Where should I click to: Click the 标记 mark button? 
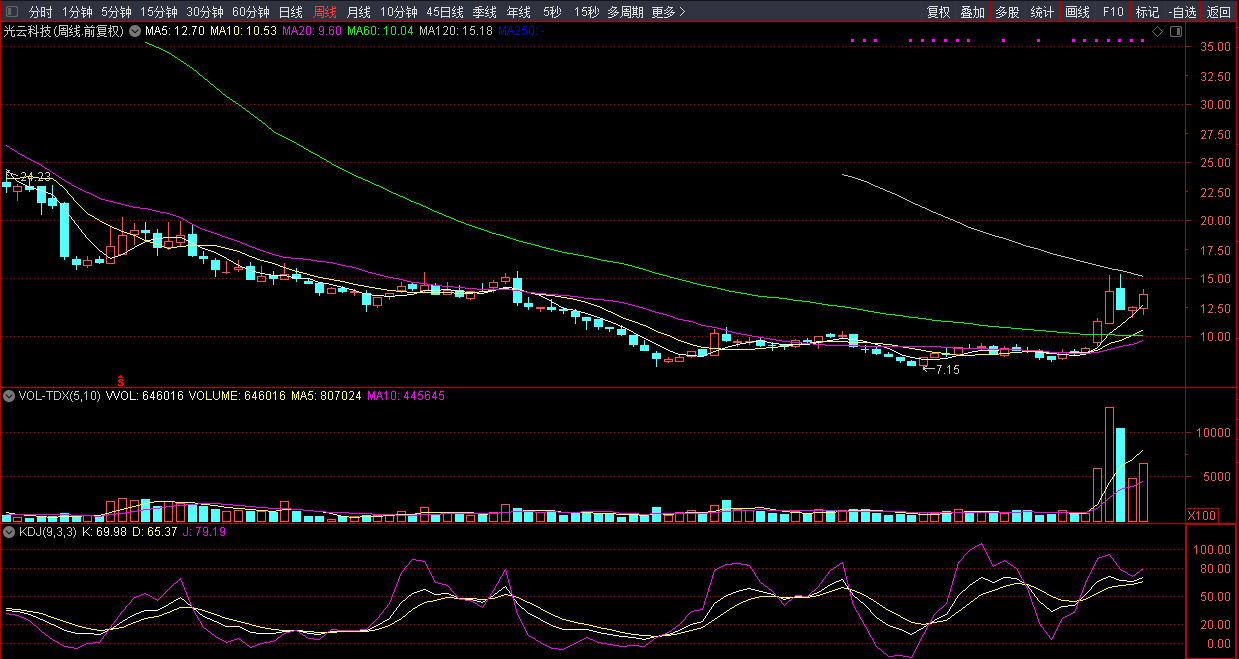(1147, 12)
